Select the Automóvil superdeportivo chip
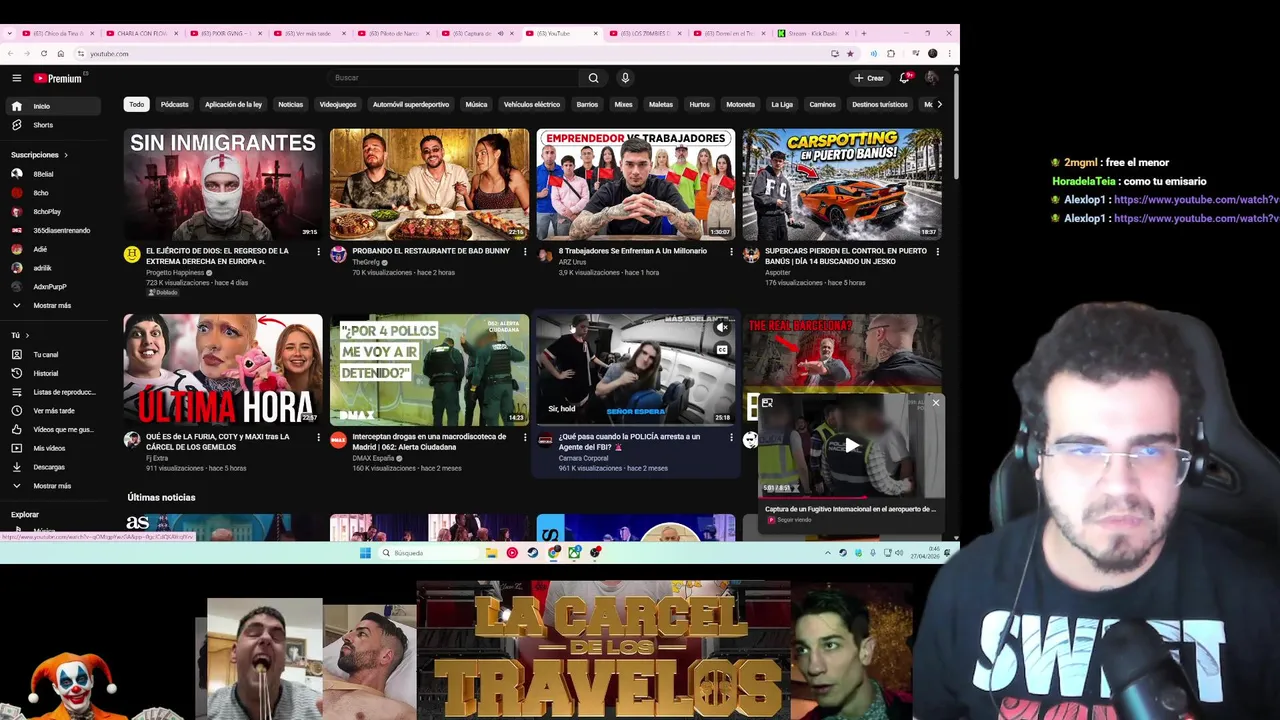This screenshot has height=720, width=1280. pyautogui.click(x=410, y=104)
